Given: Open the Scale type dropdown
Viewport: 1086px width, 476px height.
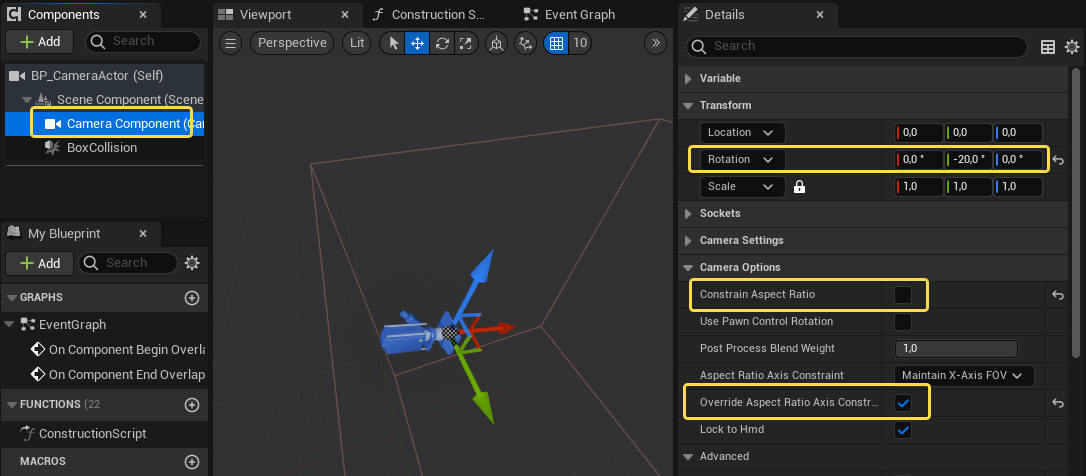Looking at the screenshot, I should pyautogui.click(x=742, y=186).
